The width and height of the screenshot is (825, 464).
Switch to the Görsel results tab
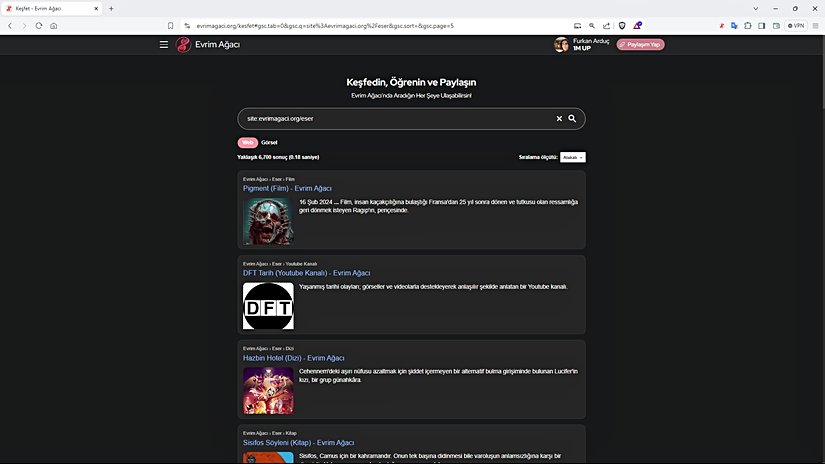coord(269,143)
